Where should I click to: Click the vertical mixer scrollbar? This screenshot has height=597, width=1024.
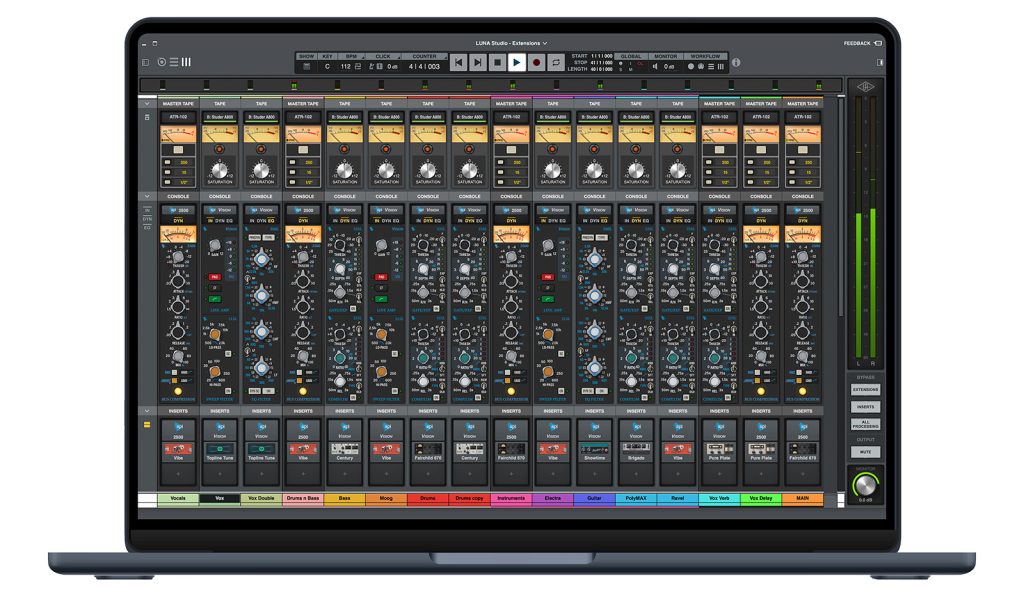[841, 208]
